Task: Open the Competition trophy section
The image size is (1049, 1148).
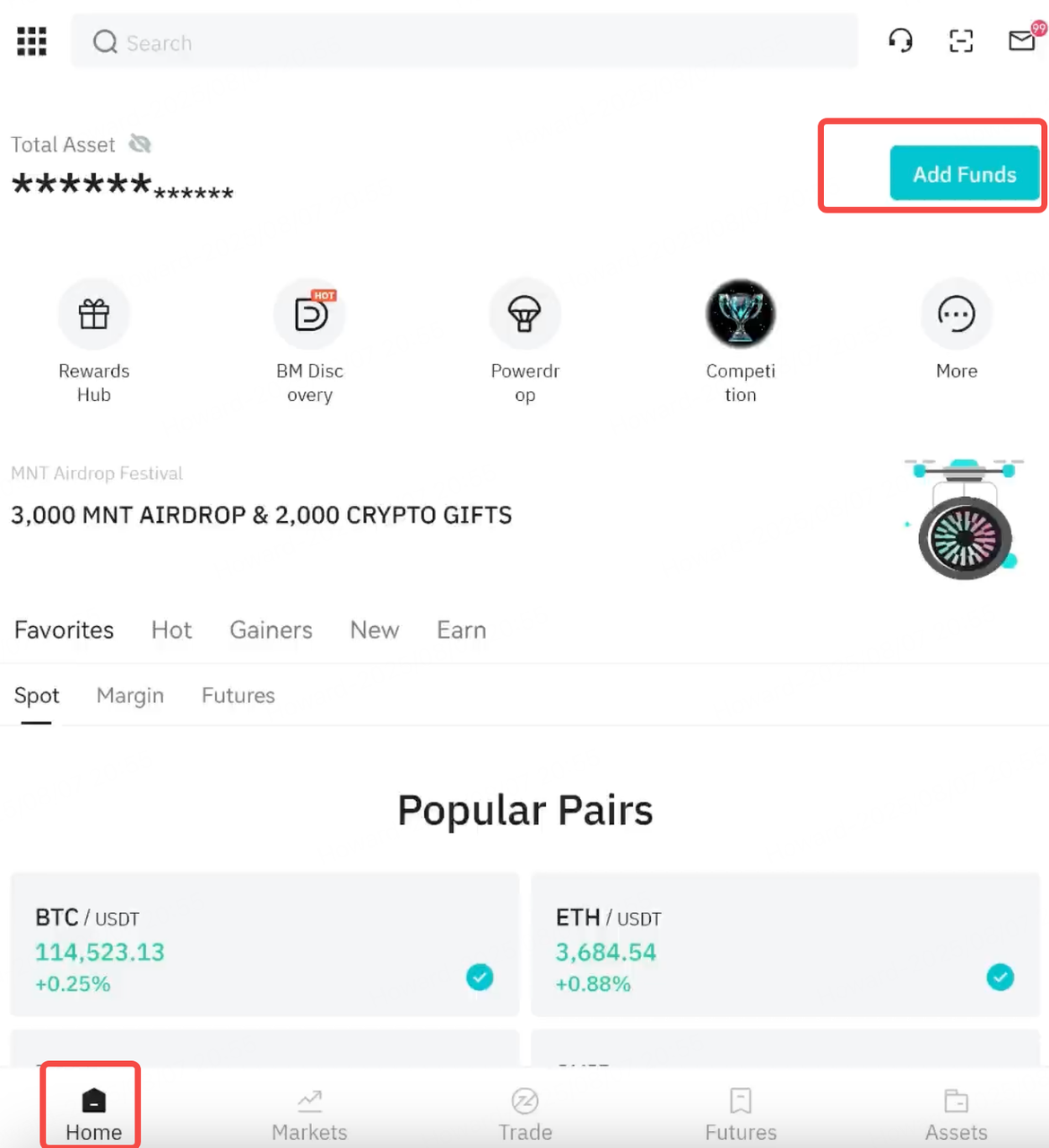Action: (x=741, y=314)
